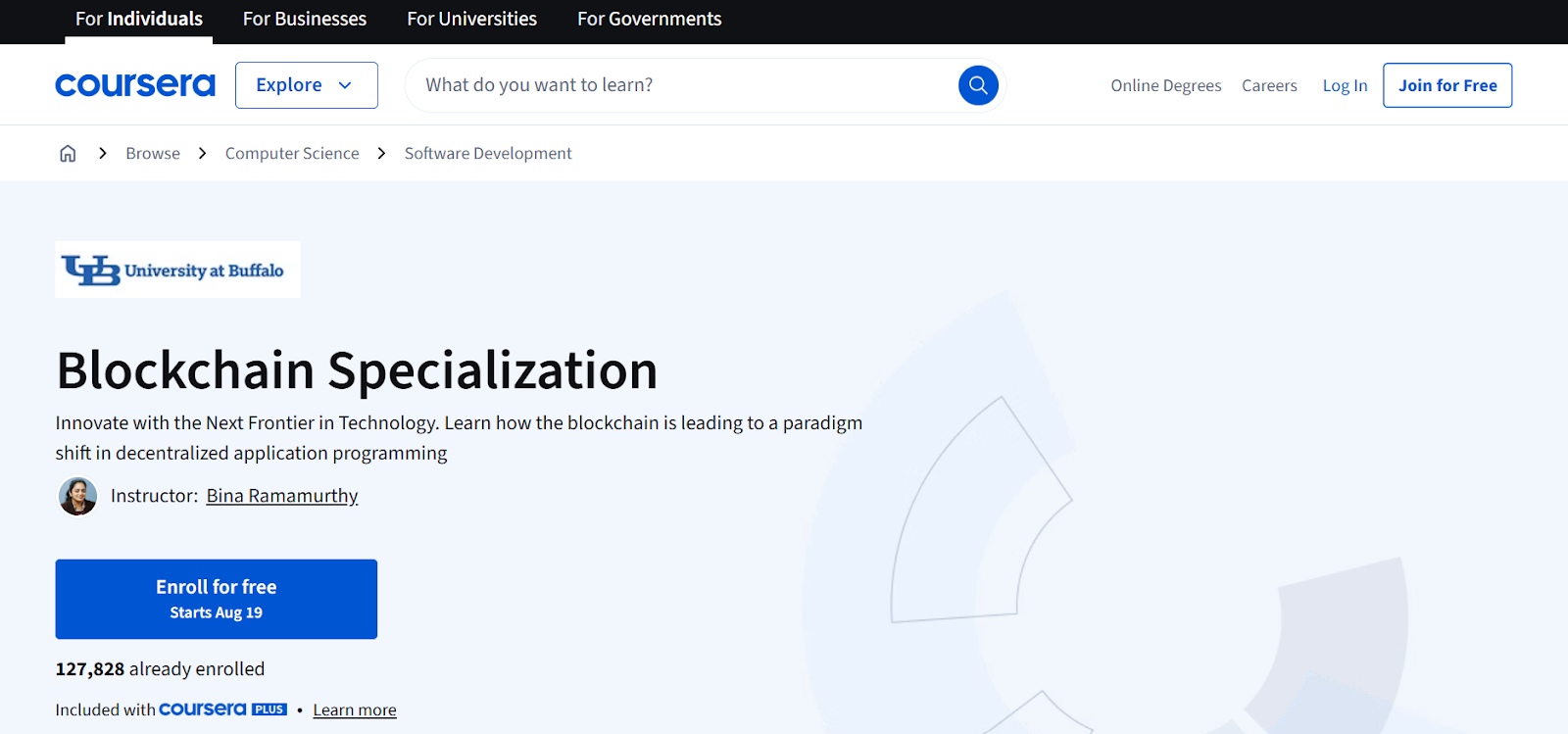
Task: Open the Computer Science breadcrumb
Action: [292, 153]
